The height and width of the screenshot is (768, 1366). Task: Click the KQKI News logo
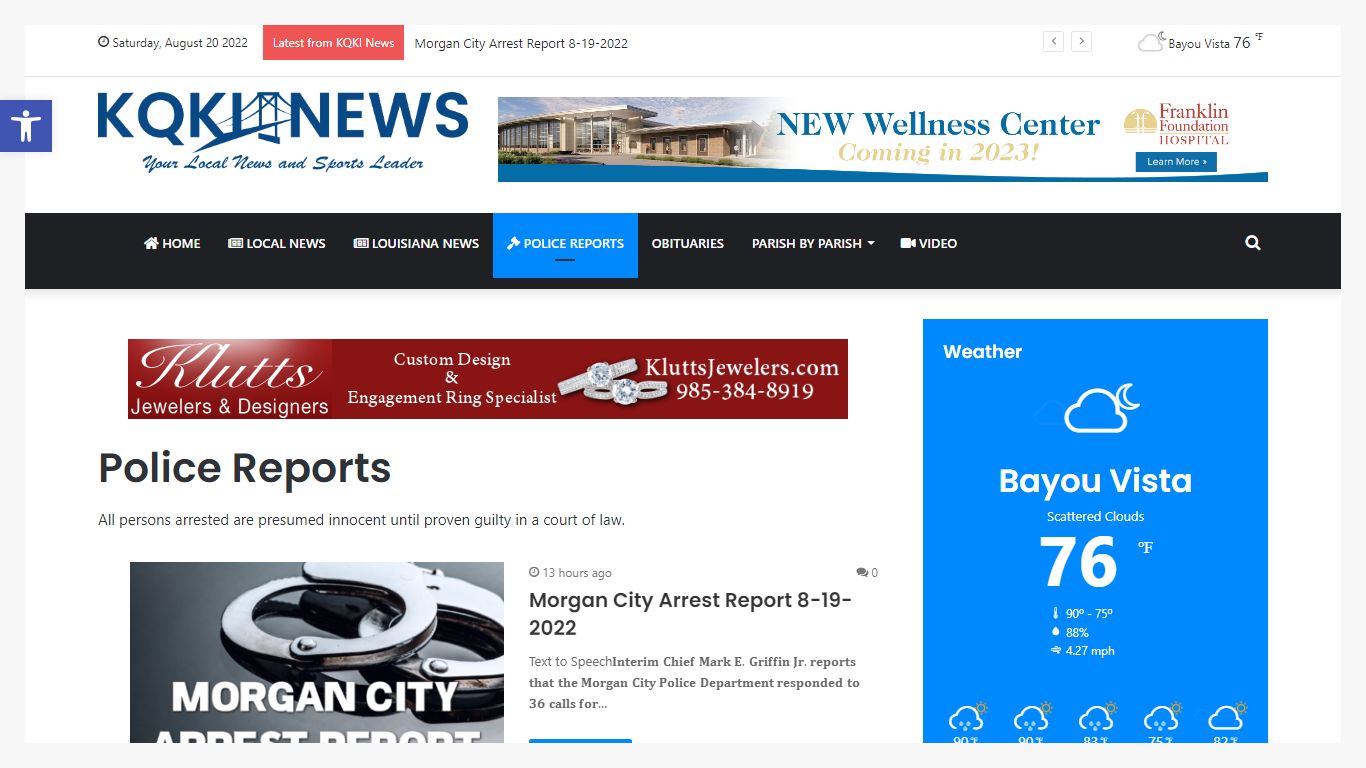[283, 131]
